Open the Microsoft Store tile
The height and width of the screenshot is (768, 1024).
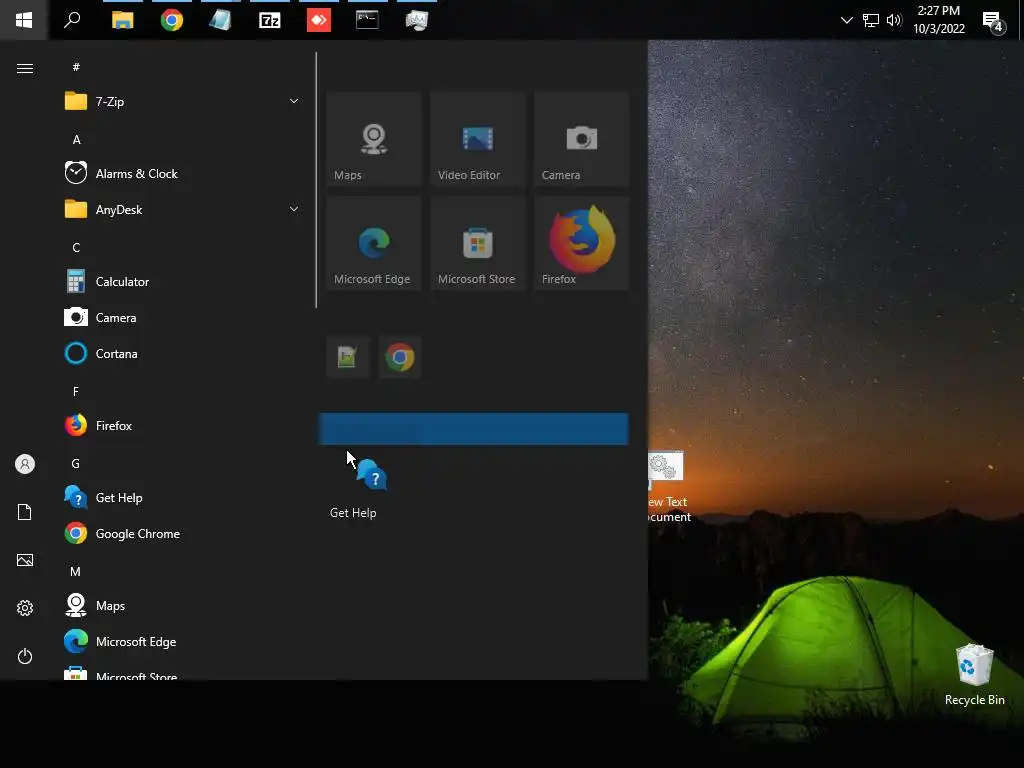point(477,243)
